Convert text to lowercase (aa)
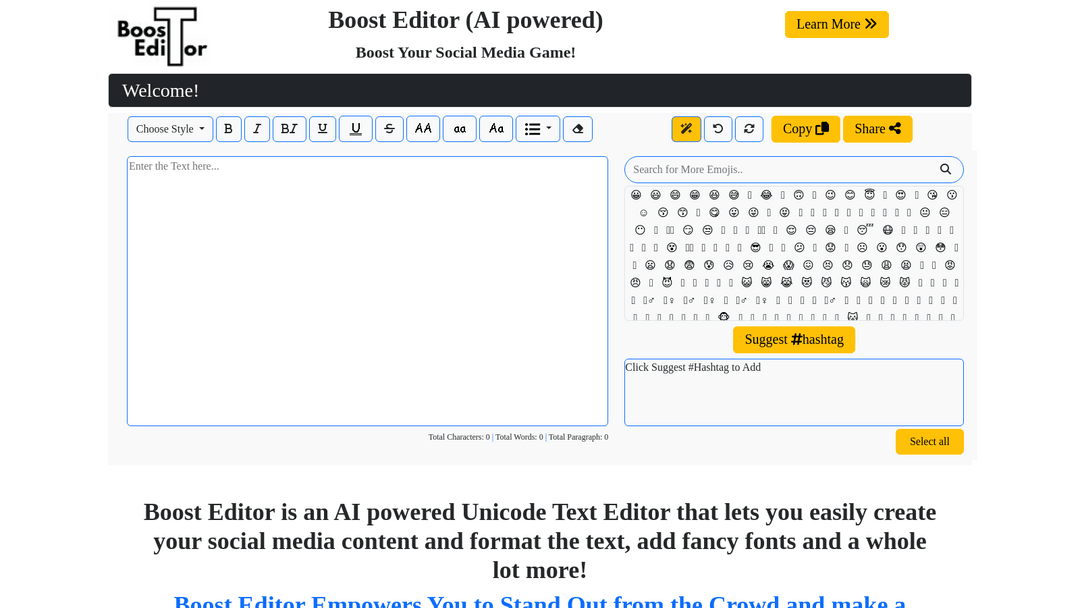This screenshot has width=1080, height=608. 459,129
